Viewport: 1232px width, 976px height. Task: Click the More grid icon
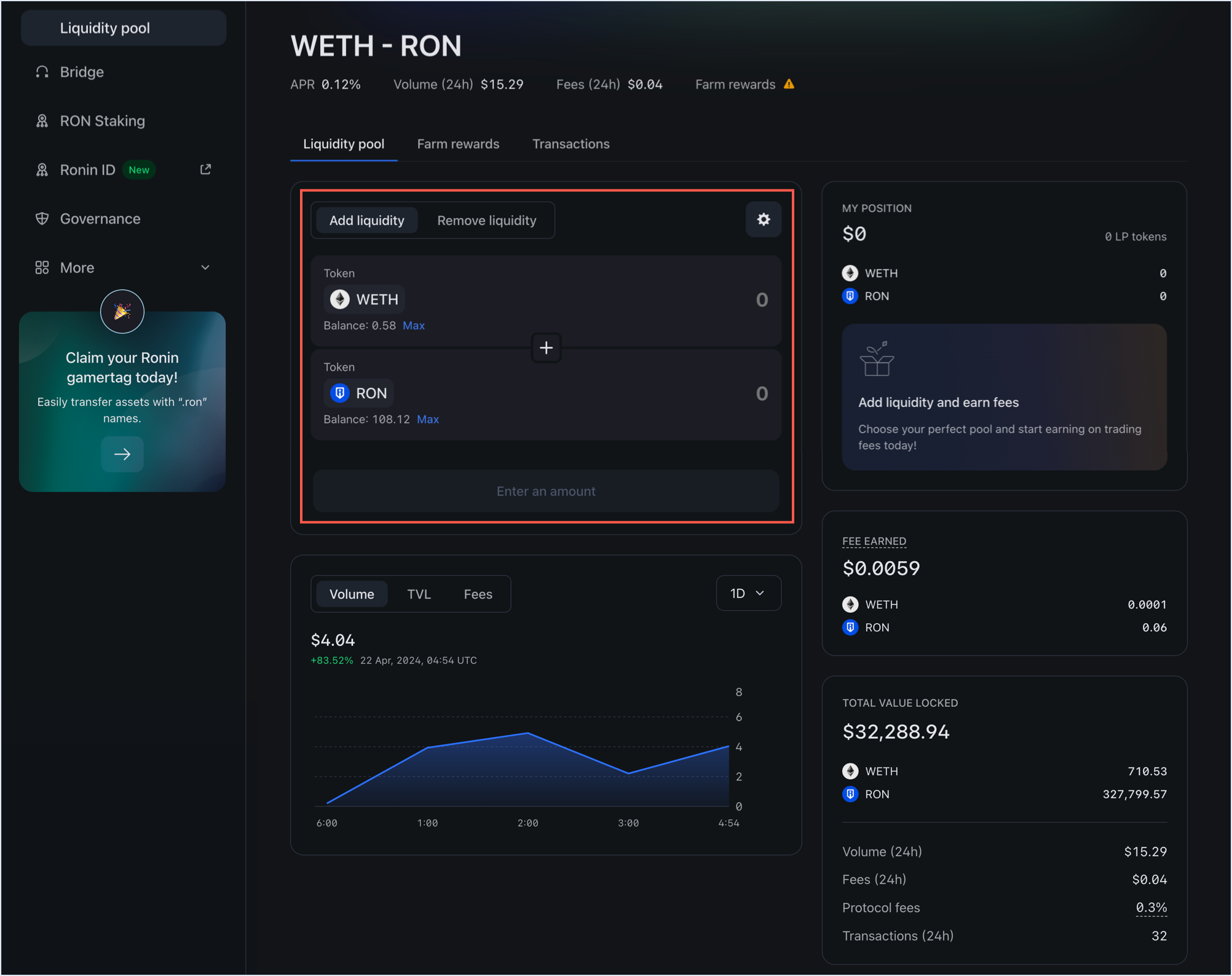click(42, 267)
